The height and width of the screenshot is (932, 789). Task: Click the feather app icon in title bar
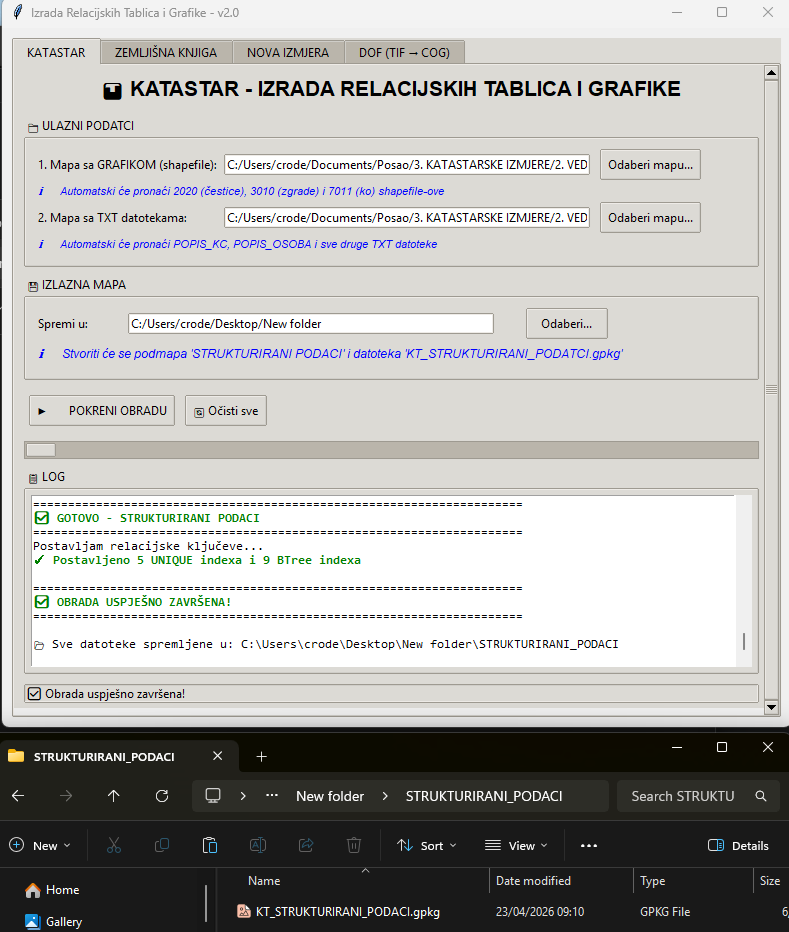pos(18,12)
